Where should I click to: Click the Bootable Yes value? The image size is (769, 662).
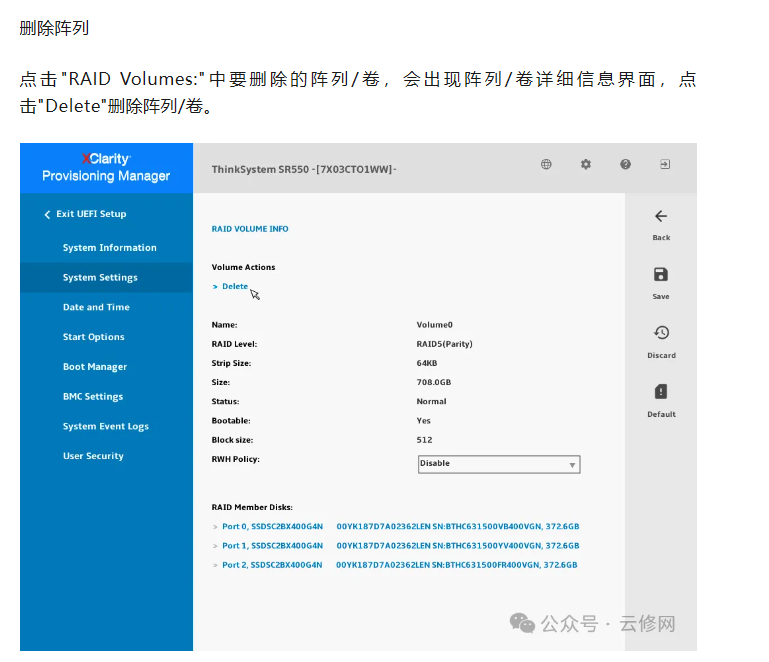click(x=423, y=421)
